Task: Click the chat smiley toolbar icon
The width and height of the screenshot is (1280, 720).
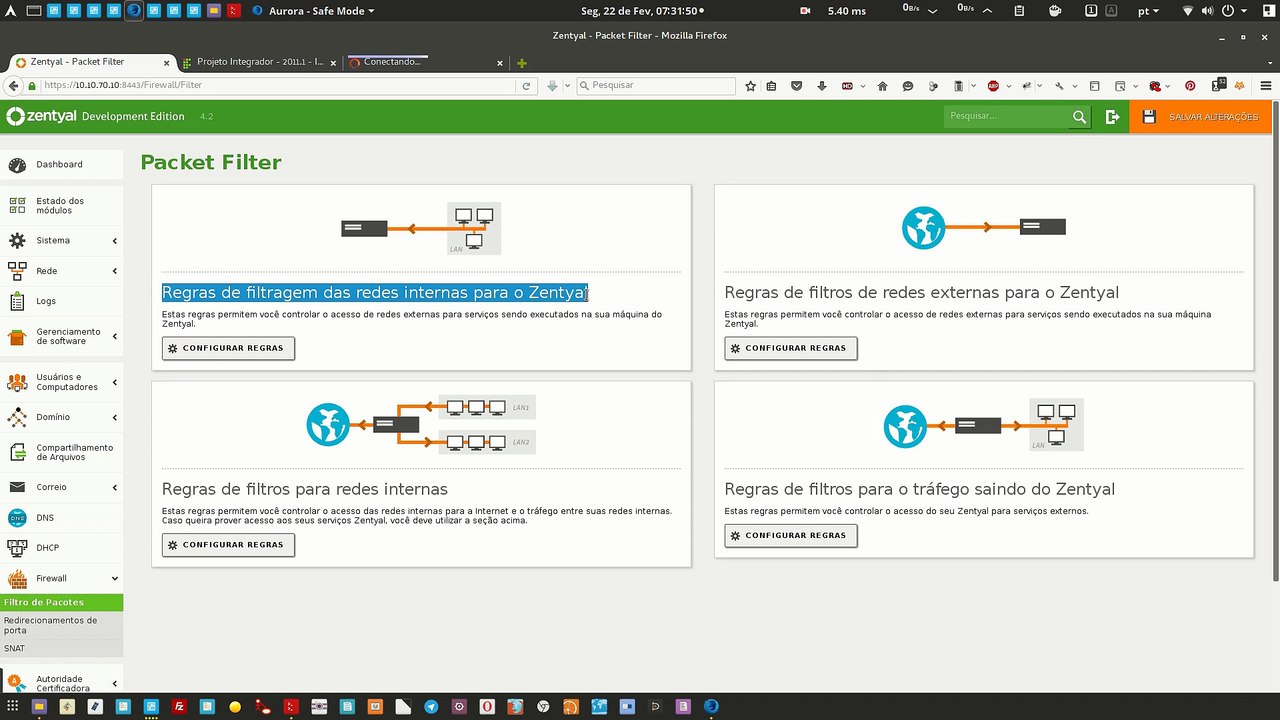Action: 908,86
